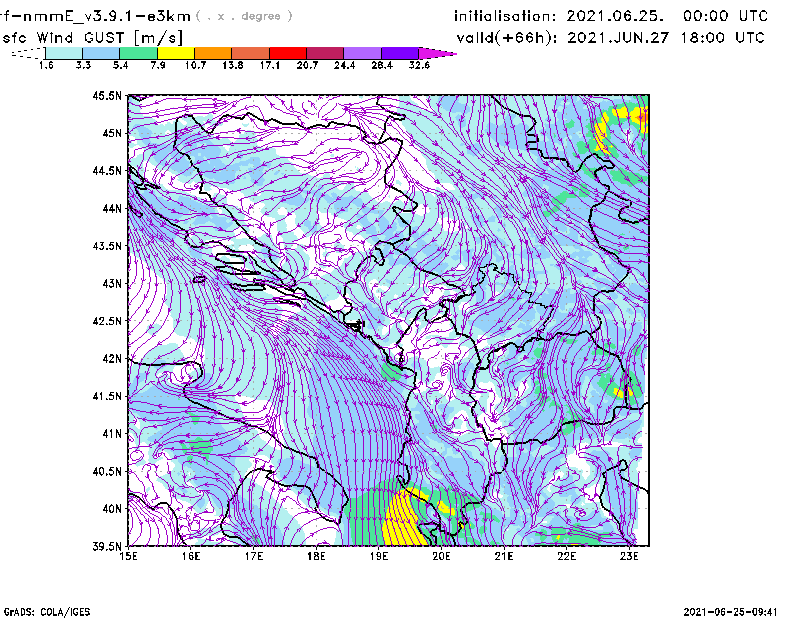Screen dimensions: 800x618
Task: Click the '20E' longitude label
Action: [x=441, y=556]
